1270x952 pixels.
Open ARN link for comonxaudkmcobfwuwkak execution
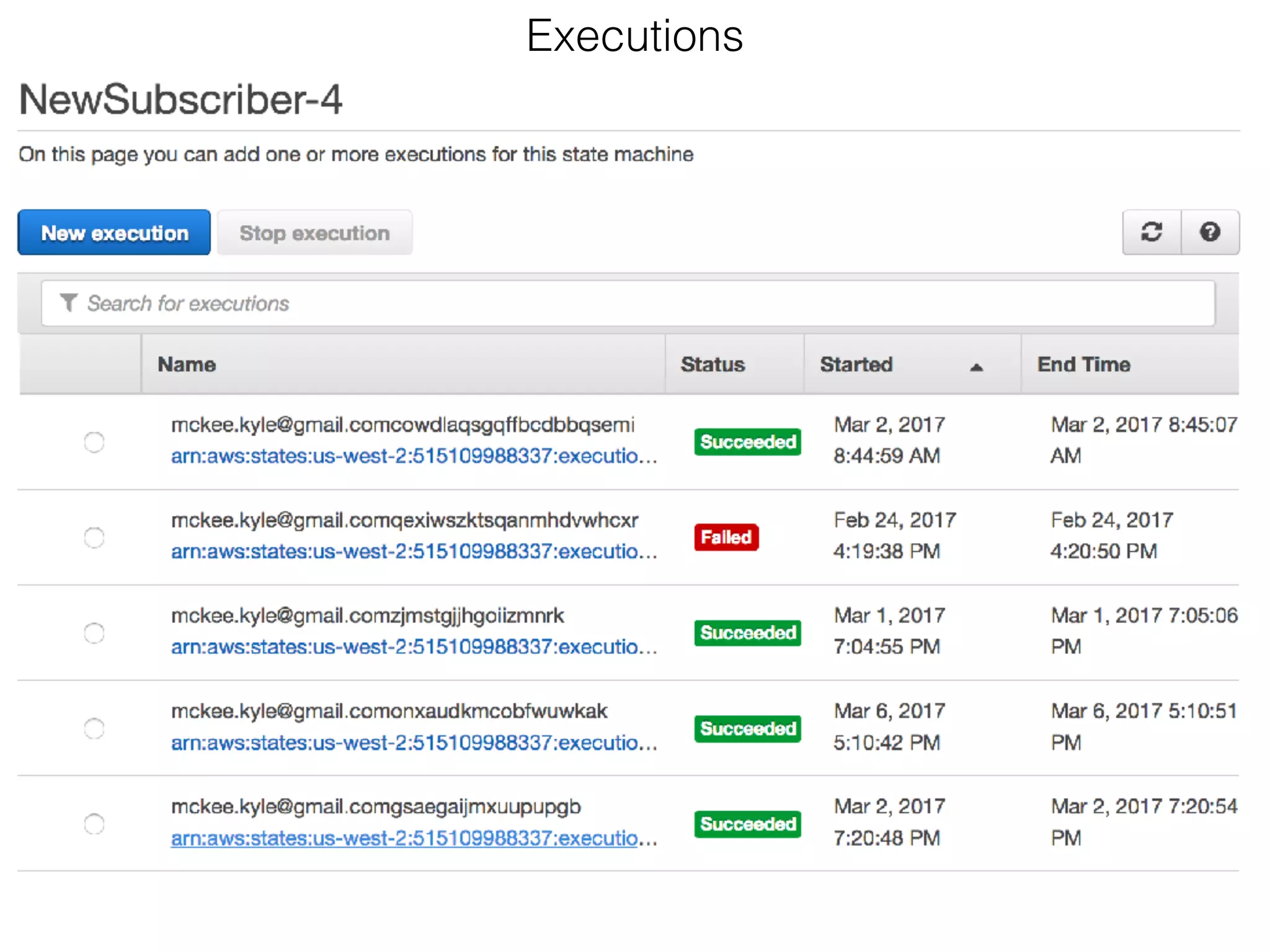click(414, 743)
